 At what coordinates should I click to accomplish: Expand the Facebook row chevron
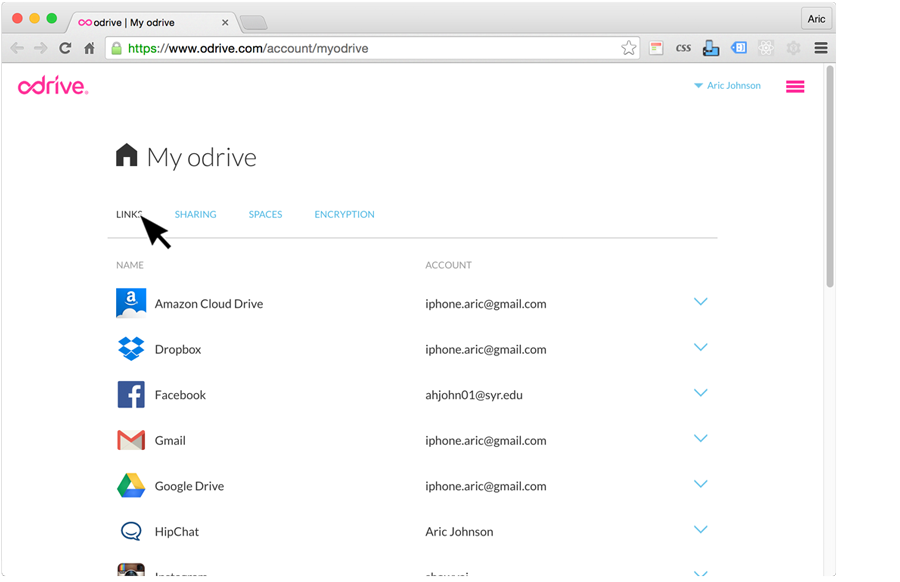click(x=700, y=393)
